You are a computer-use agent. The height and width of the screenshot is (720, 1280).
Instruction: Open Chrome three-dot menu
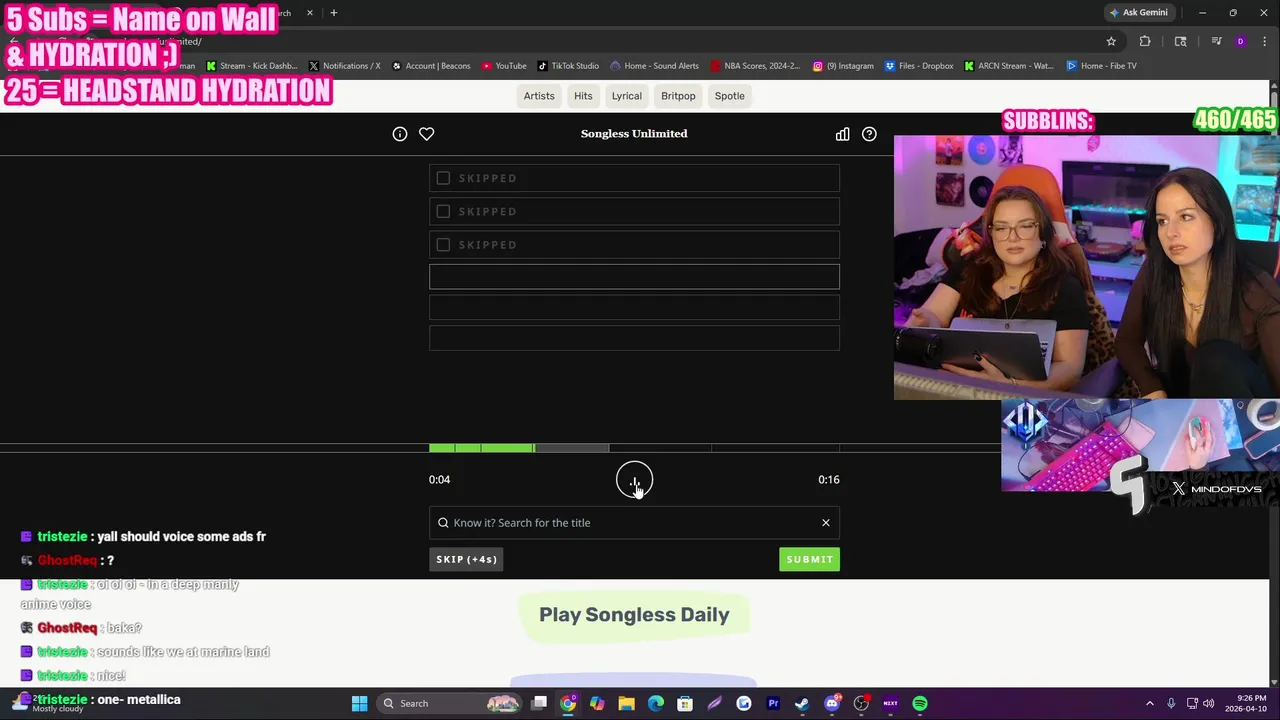pyautogui.click(x=1263, y=41)
